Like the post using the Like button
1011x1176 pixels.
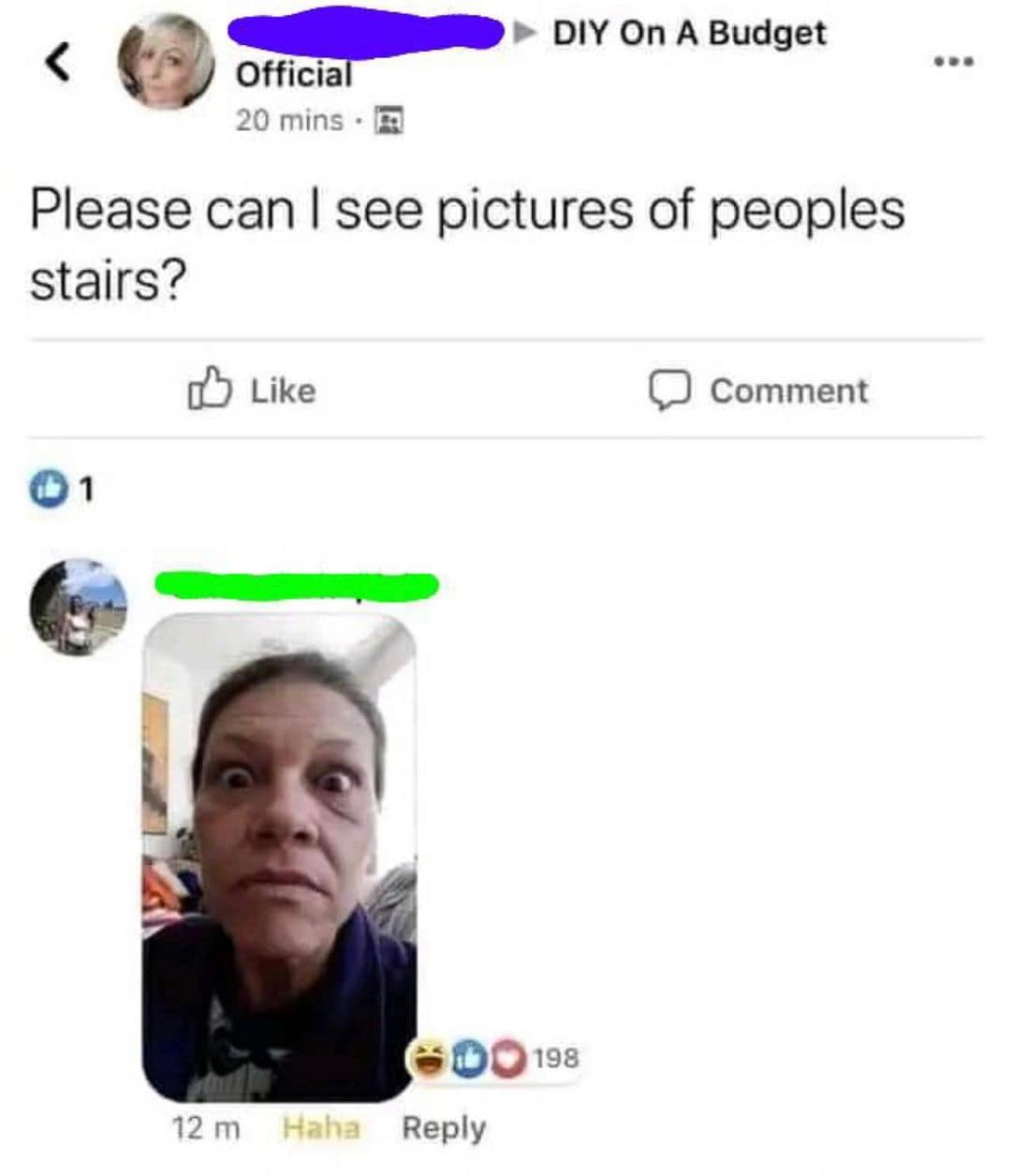pos(253,390)
